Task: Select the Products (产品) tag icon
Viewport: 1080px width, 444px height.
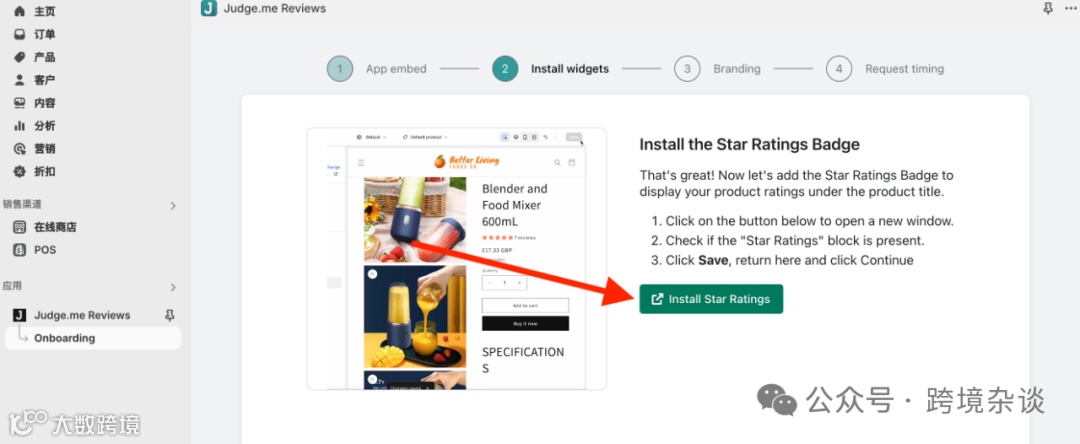Action: click(20, 57)
